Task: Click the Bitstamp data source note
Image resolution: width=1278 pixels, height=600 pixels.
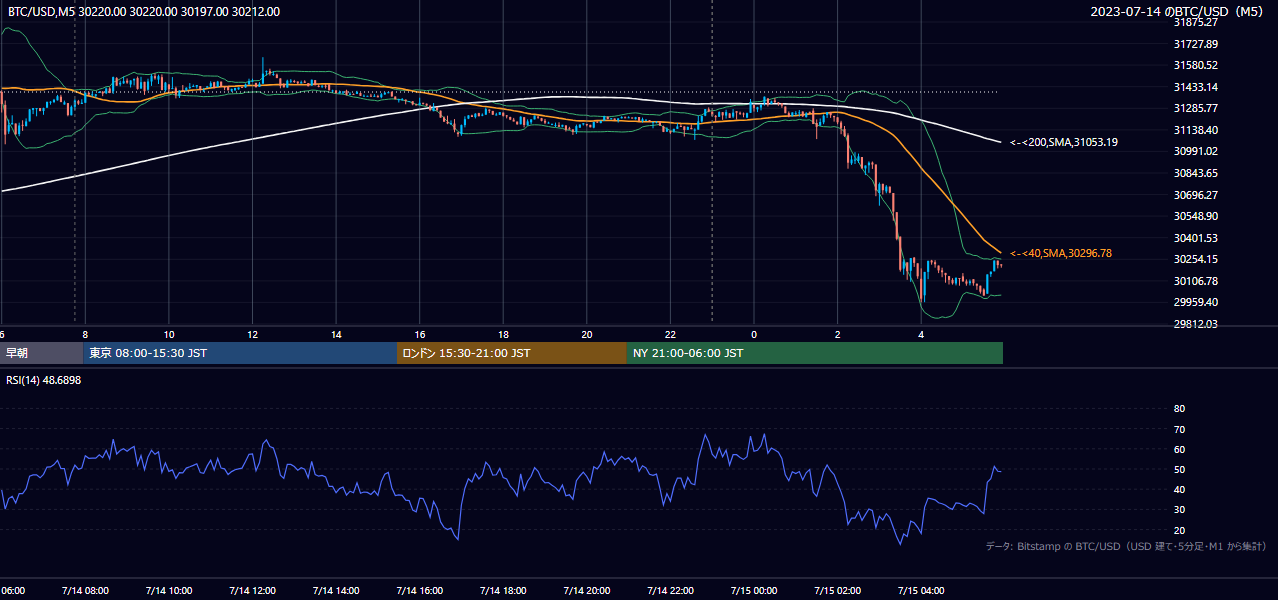Action: point(1126,547)
